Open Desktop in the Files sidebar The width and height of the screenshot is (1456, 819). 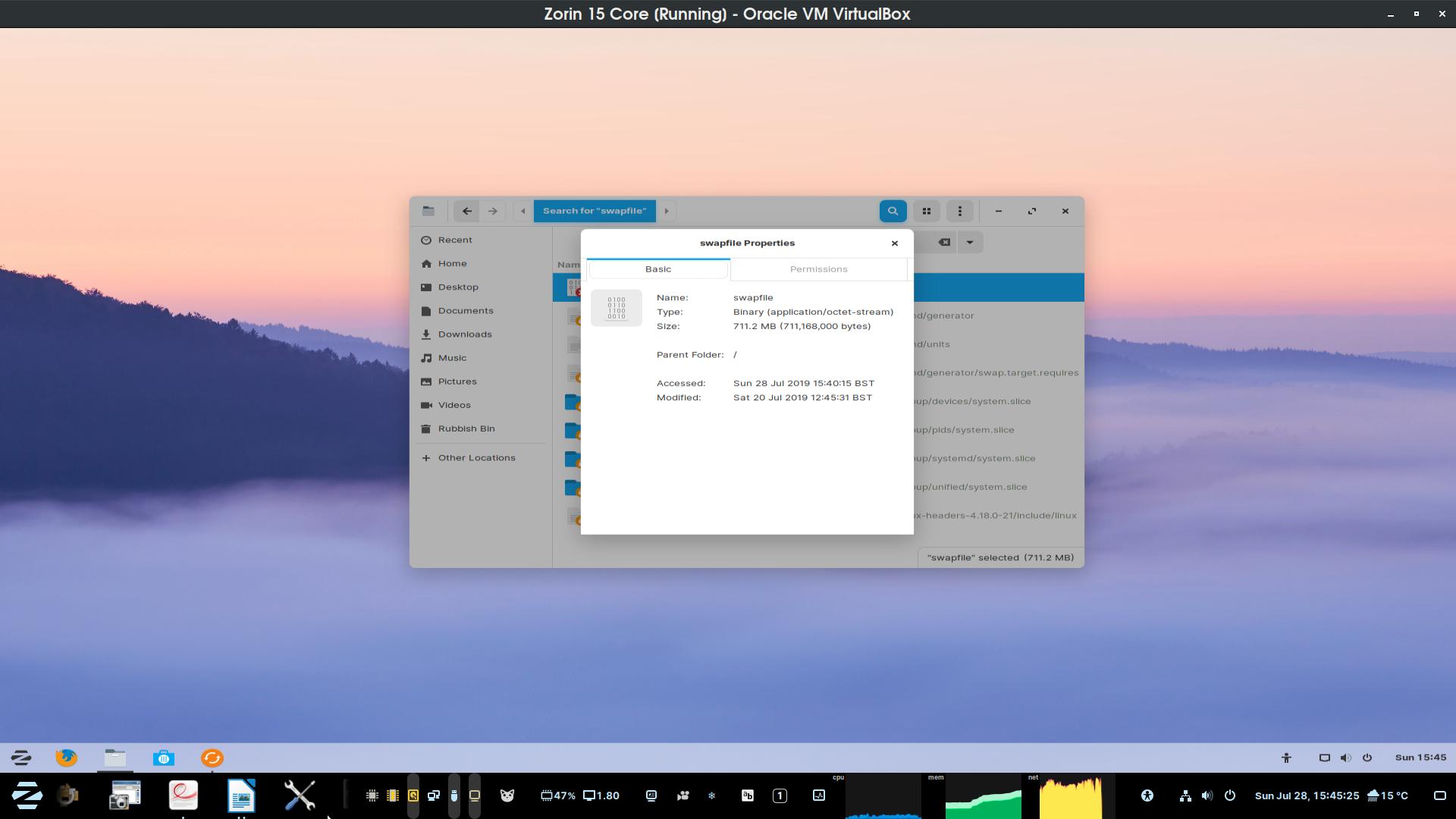(x=482, y=287)
